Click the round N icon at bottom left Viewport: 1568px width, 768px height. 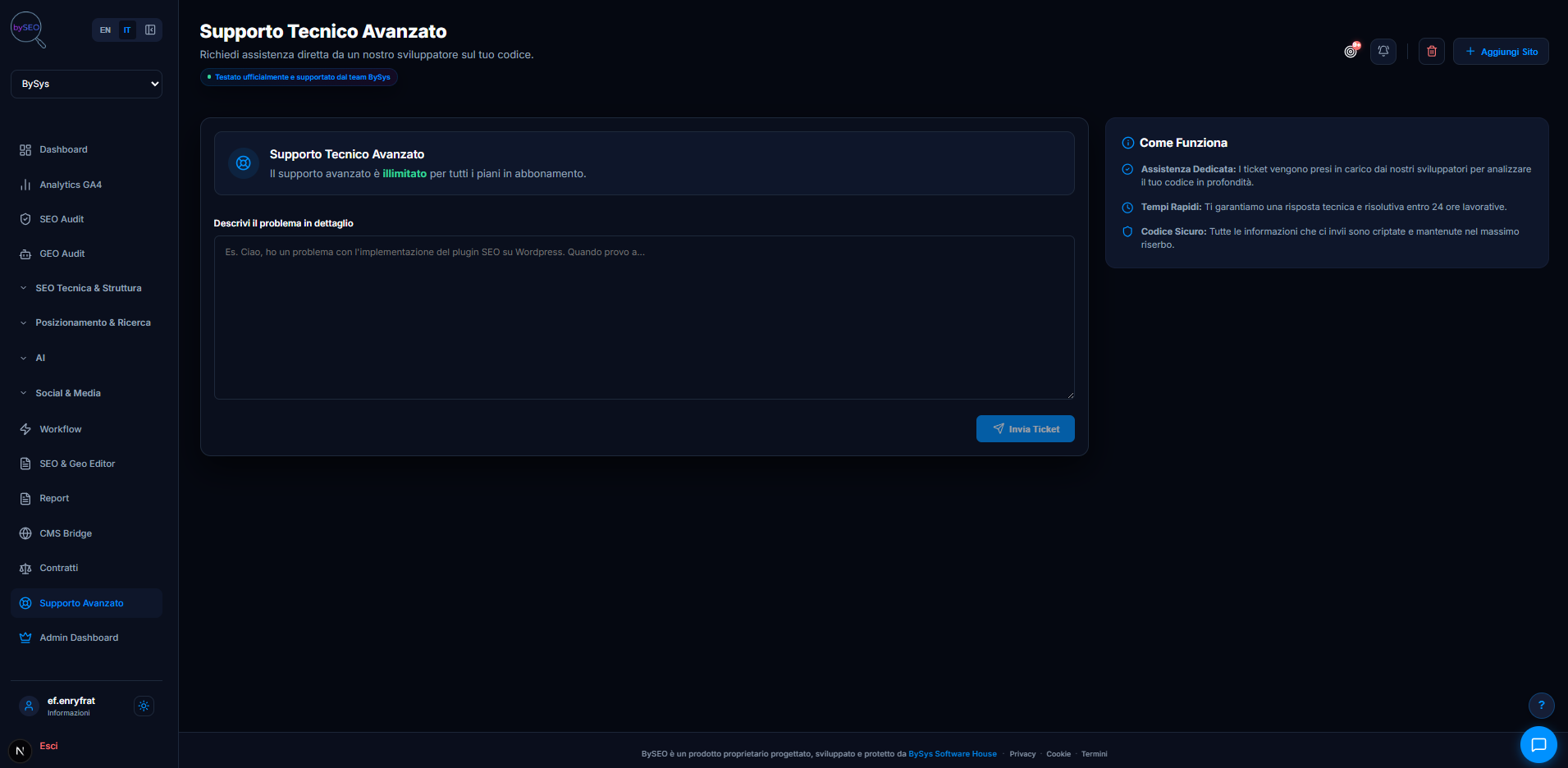point(20,751)
